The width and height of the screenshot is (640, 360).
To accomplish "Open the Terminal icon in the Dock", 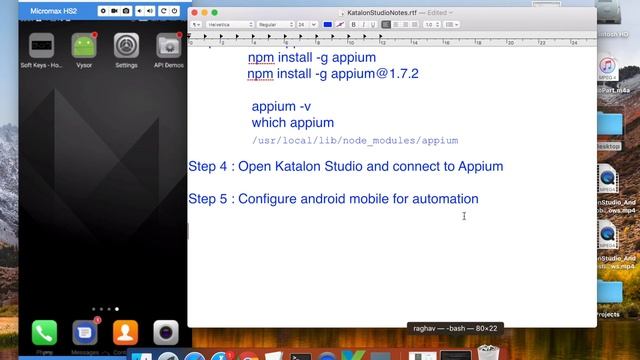I will coord(300,356).
